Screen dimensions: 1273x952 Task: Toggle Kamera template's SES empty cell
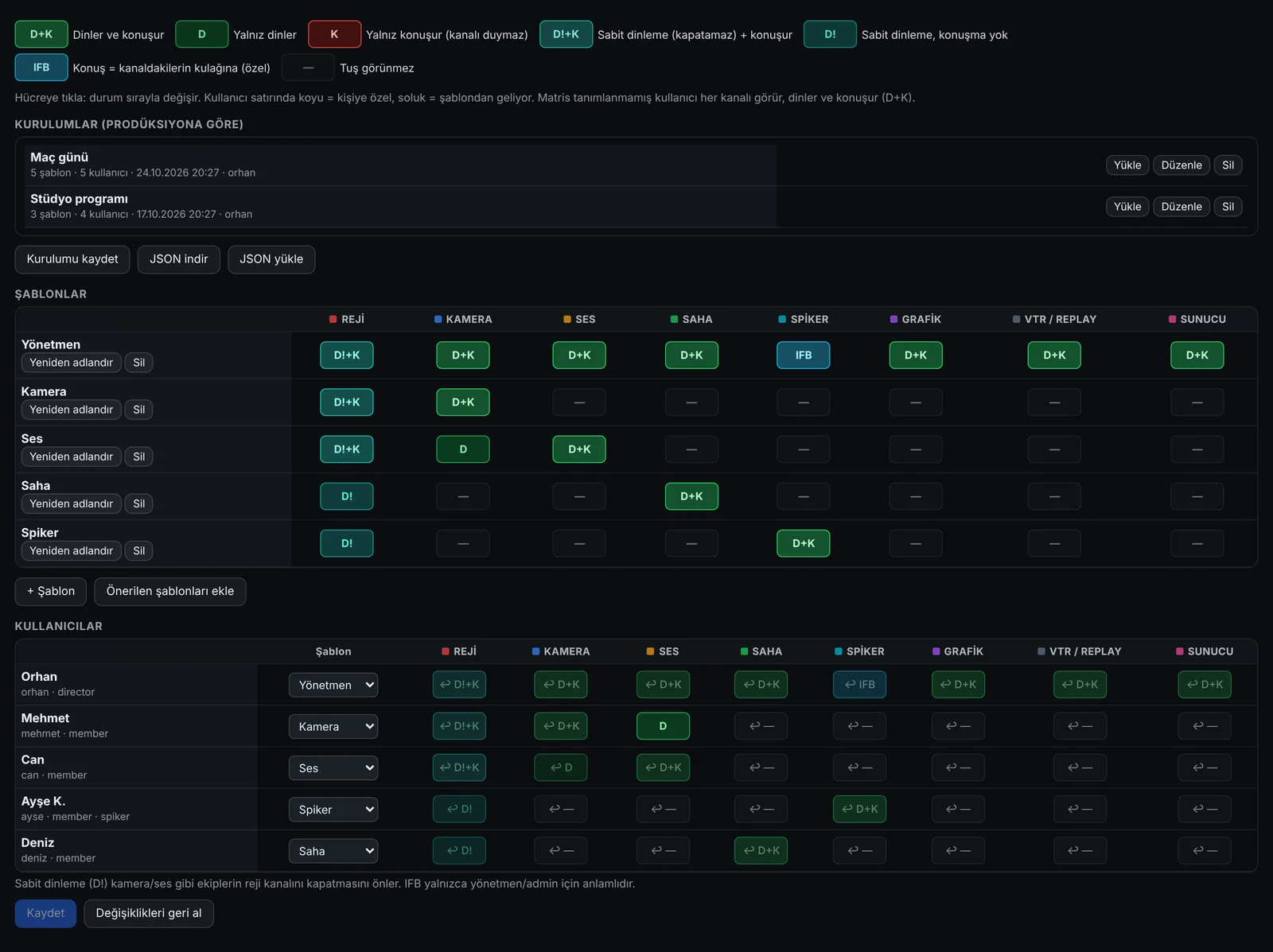click(579, 402)
